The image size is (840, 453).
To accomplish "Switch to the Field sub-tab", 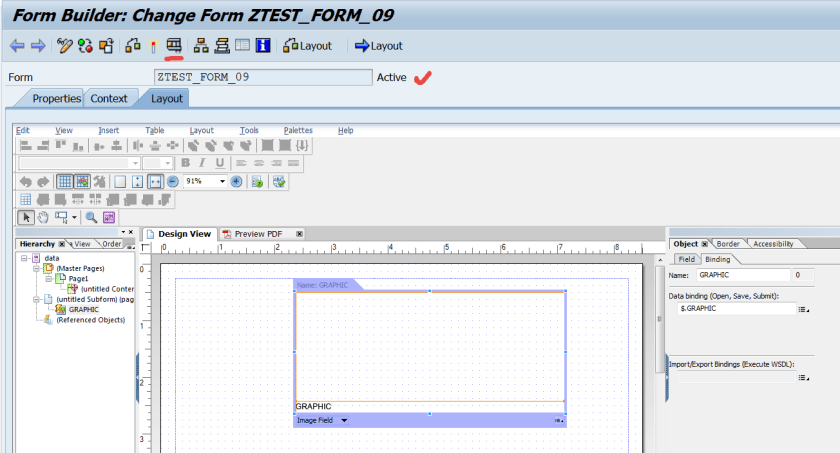I will tap(686, 259).
